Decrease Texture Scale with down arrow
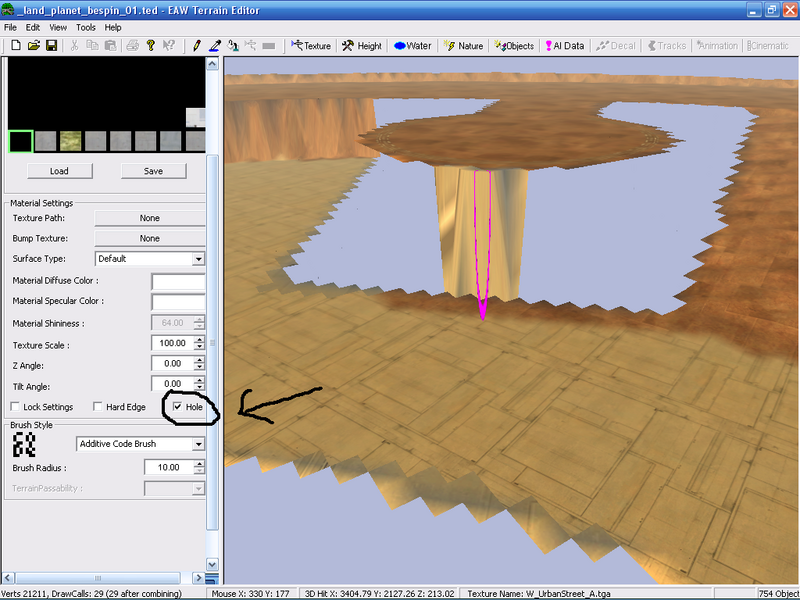 coord(199,346)
